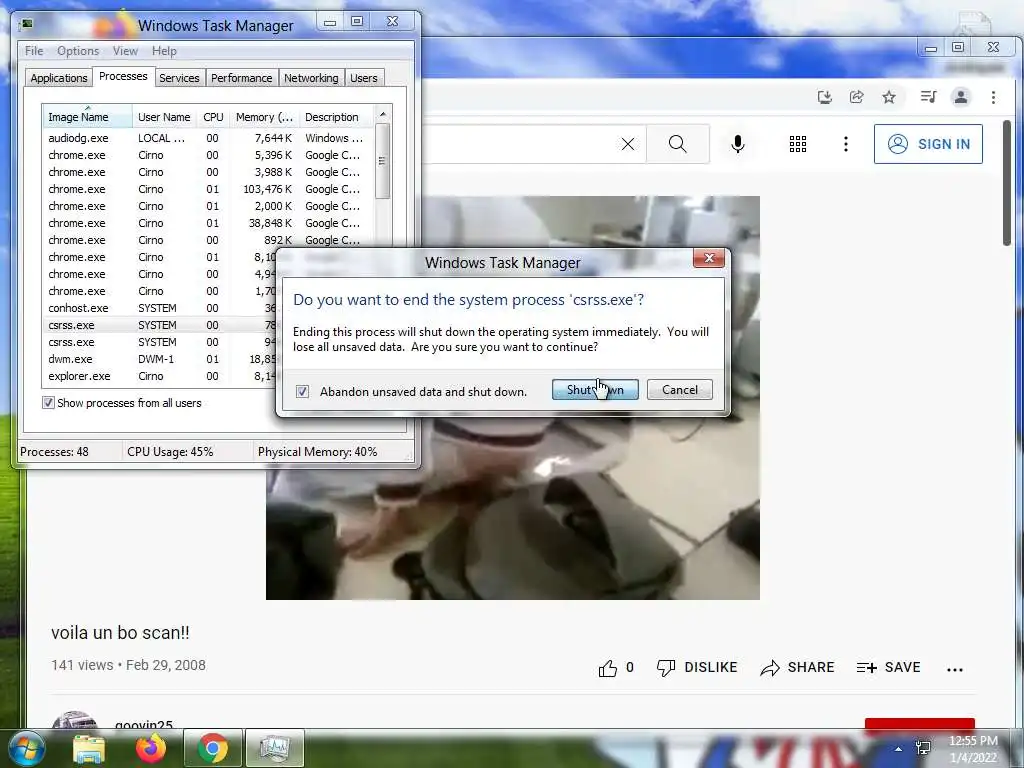Open Chrome three-dot menu
Image resolution: width=1024 pixels, height=768 pixels.
(x=993, y=97)
